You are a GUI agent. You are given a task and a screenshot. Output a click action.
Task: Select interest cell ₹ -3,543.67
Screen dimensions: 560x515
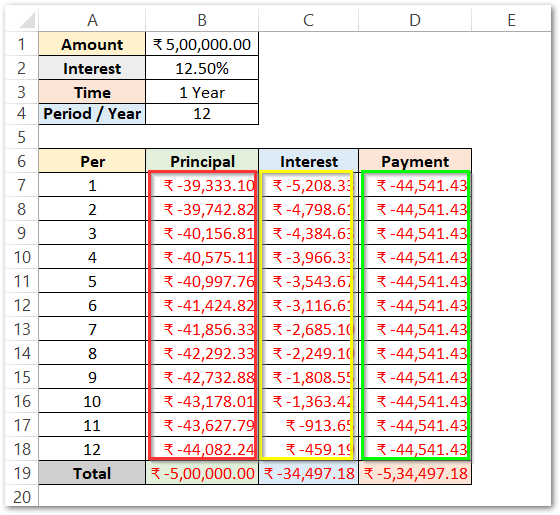[x=308, y=281]
